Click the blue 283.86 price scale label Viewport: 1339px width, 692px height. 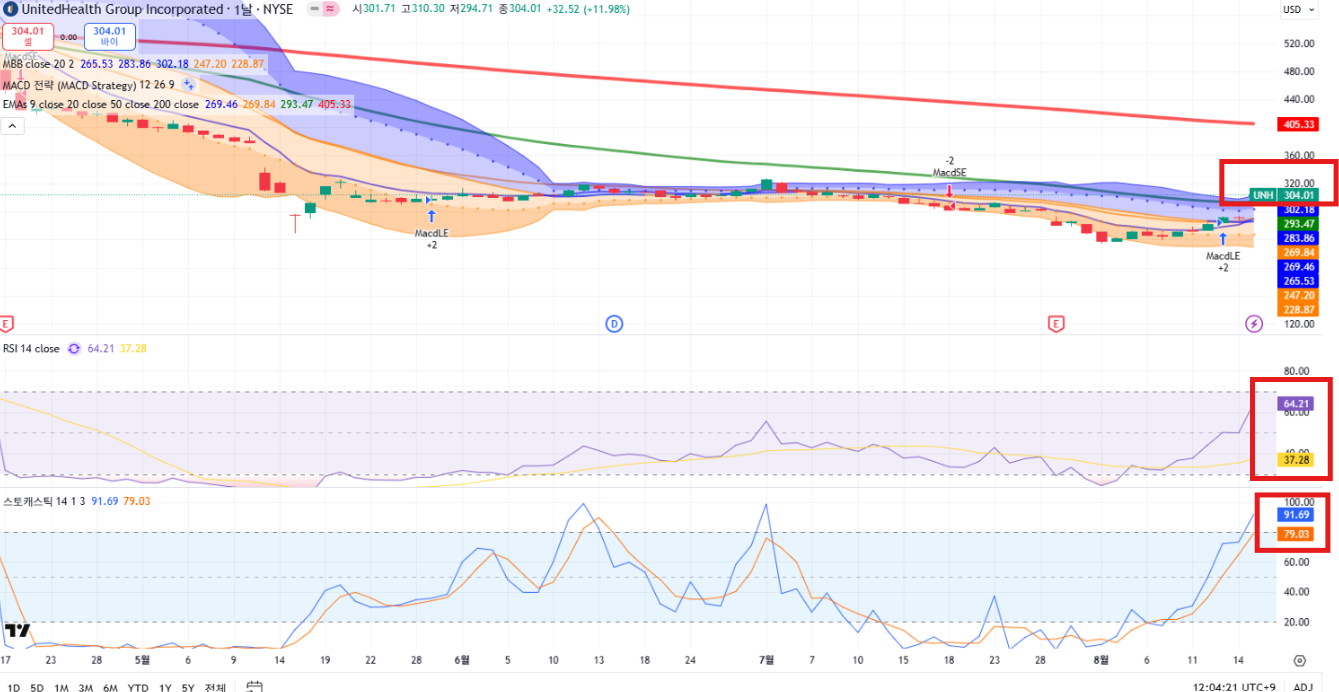point(1298,238)
